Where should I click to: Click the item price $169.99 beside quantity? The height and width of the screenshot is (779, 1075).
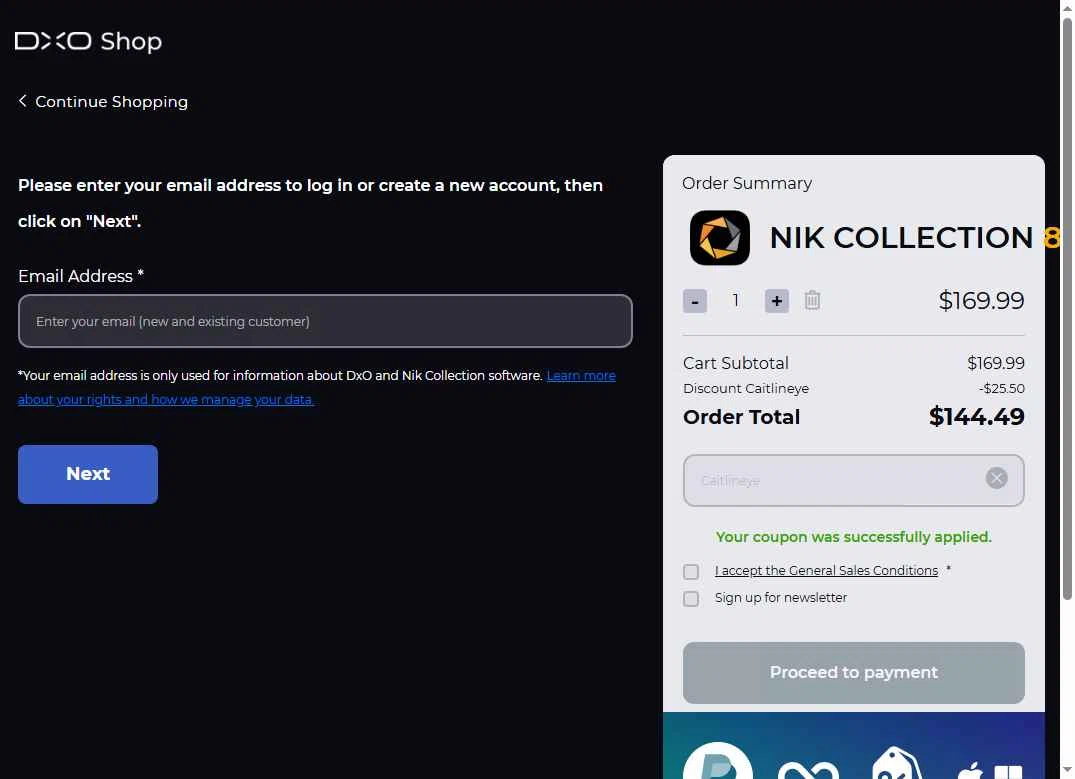pyautogui.click(x=981, y=300)
